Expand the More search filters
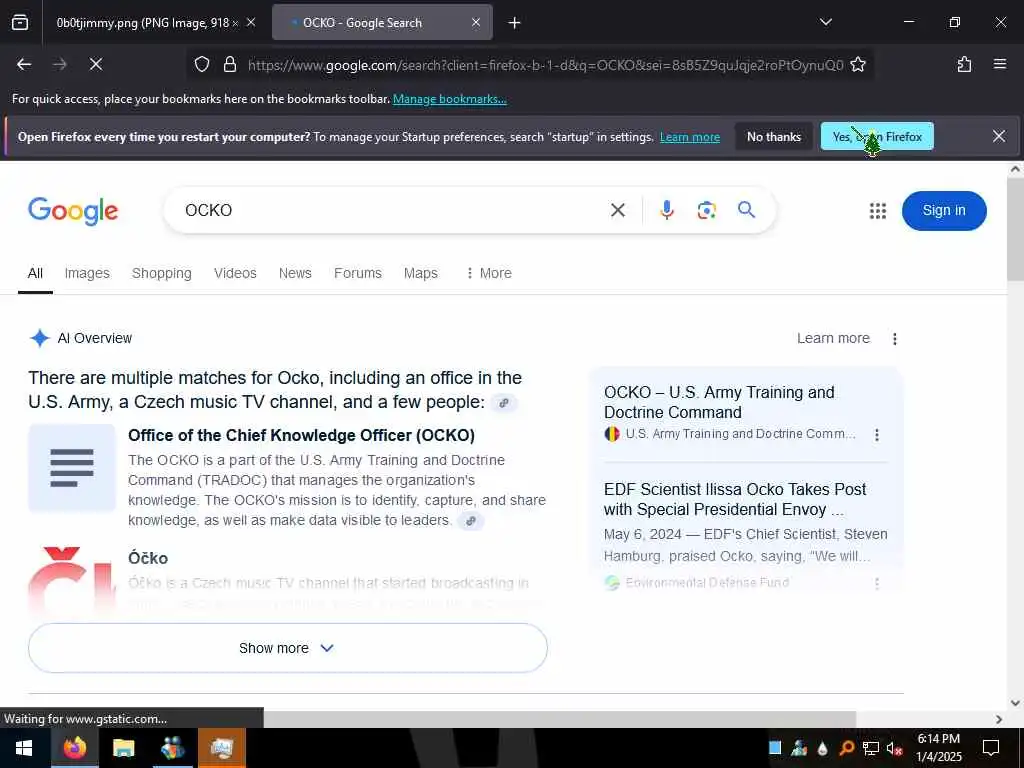The height and width of the screenshot is (768, 1024). pos(488,274)
